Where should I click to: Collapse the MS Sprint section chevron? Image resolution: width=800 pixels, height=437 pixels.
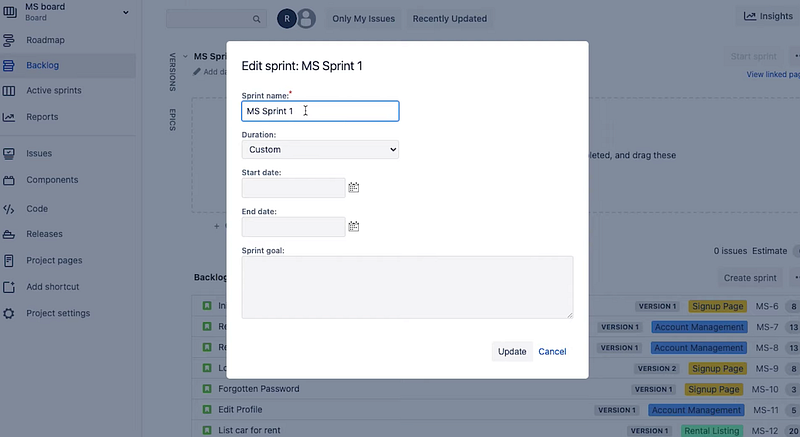(x=185, y=57)
